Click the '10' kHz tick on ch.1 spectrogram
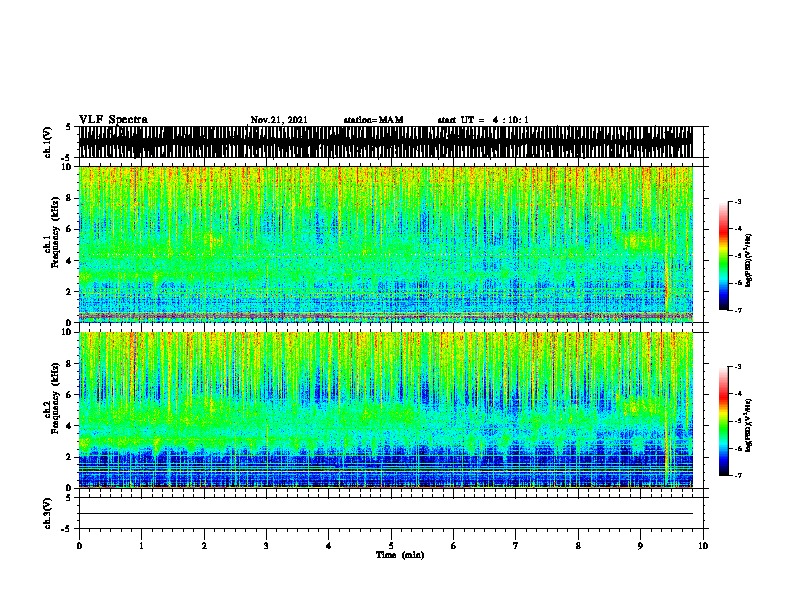The width and height of the screenshot is (792, 612). click(x=67, y=167)
